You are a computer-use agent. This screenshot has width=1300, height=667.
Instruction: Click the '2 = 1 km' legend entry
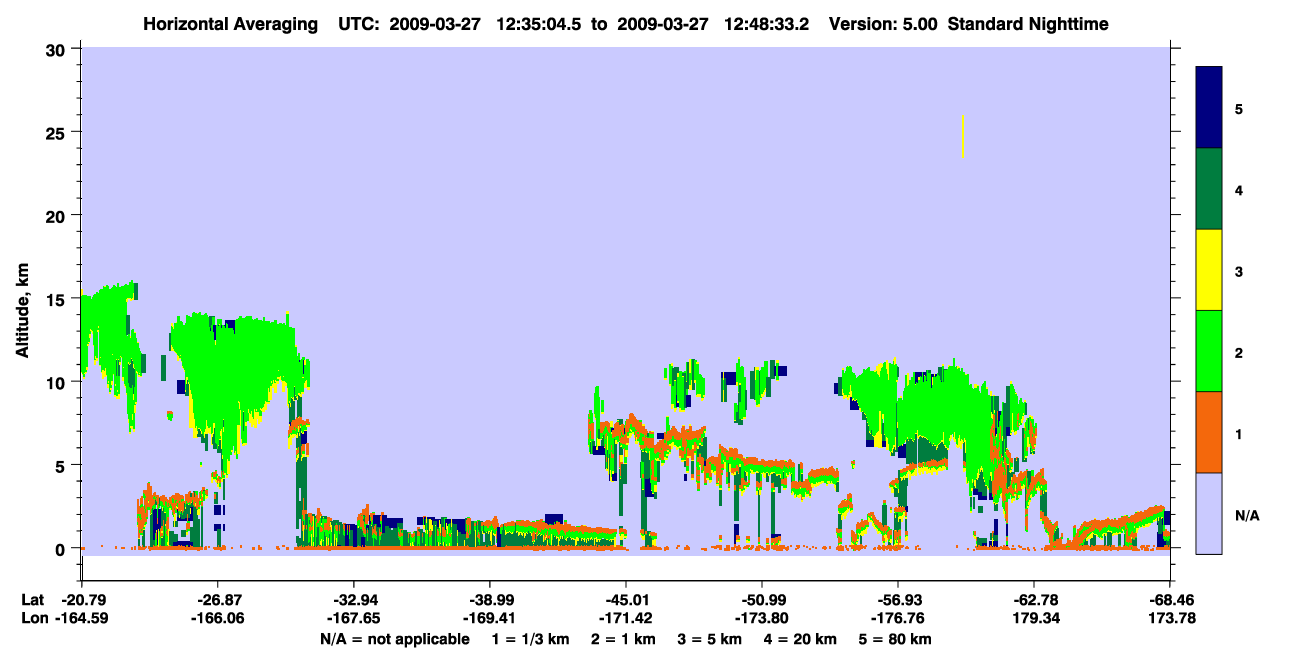pos(623,639)
